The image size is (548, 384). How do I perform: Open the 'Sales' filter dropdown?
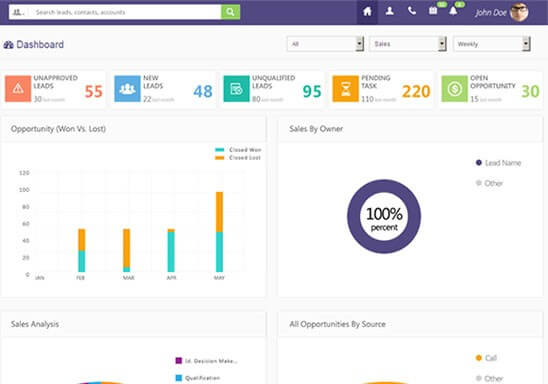click(x=408, y=44)
